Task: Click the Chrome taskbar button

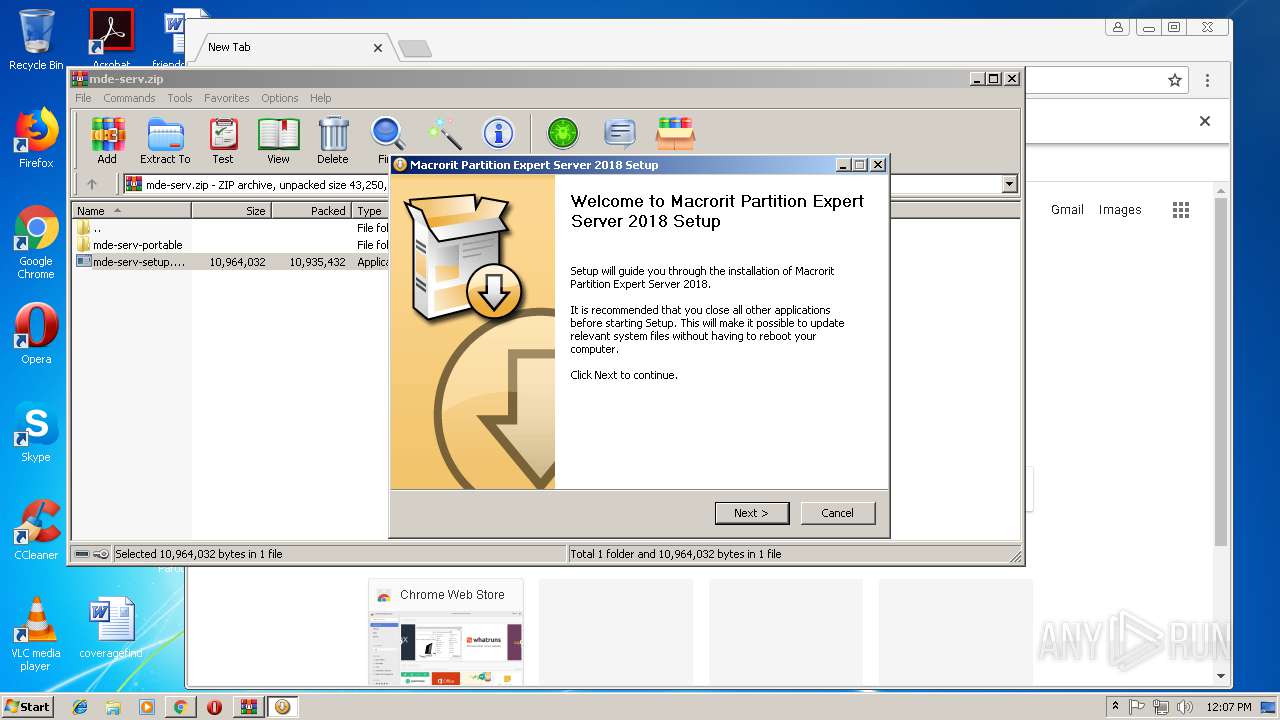Action: click(180, 707)
